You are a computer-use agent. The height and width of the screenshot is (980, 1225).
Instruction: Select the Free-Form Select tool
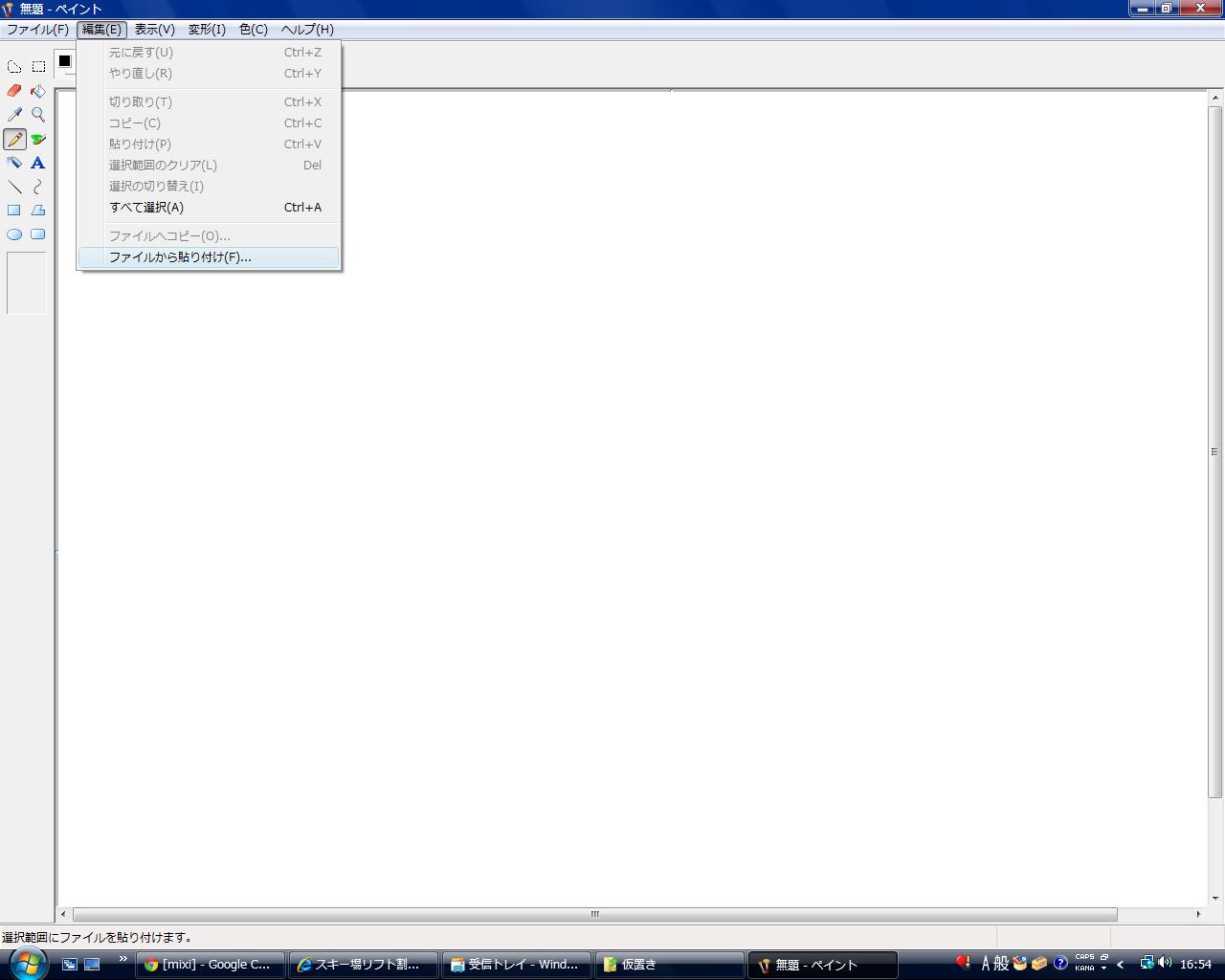click(14, 67)
